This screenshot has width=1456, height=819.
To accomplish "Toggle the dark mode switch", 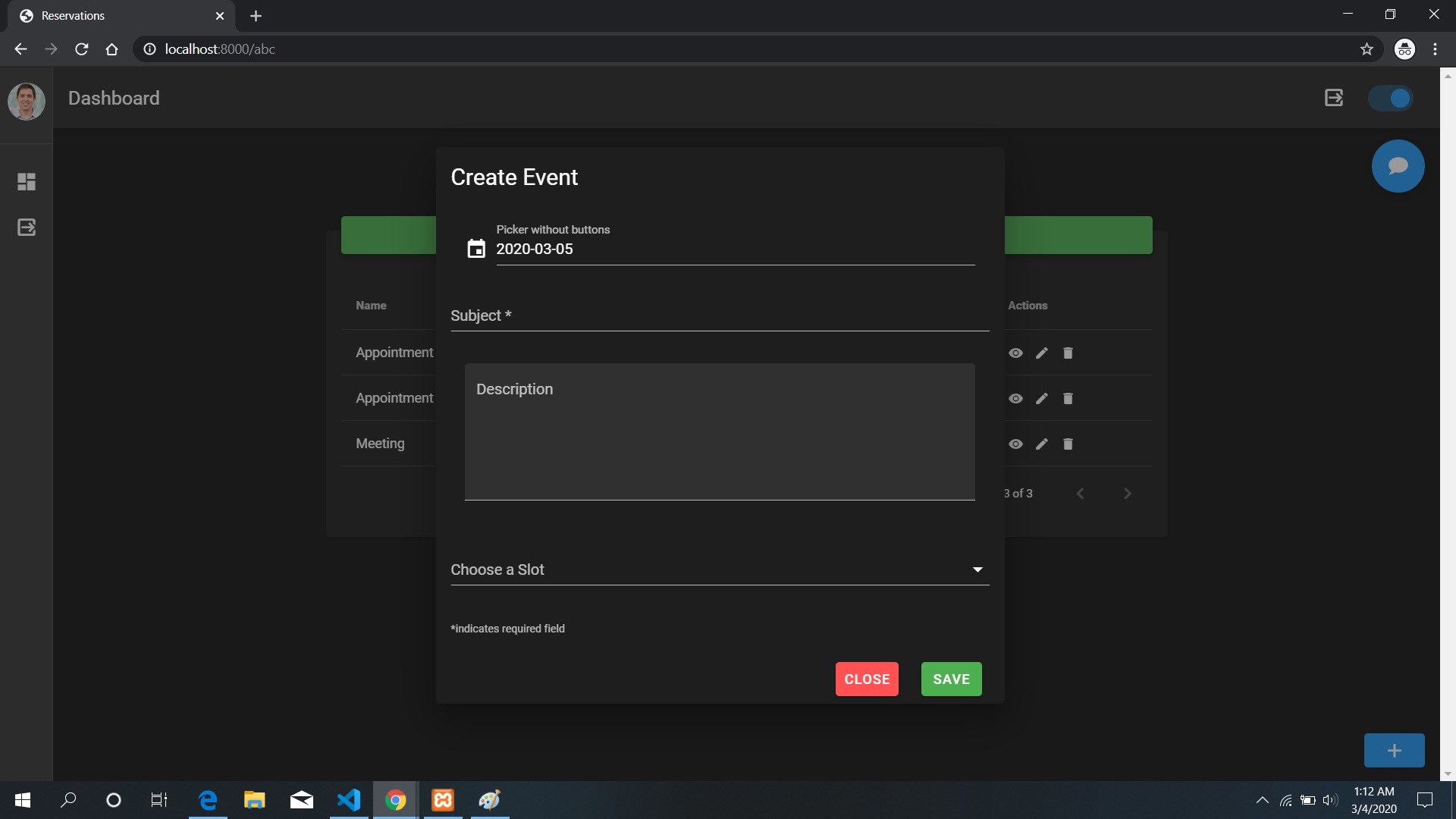I will [1390, 97].
